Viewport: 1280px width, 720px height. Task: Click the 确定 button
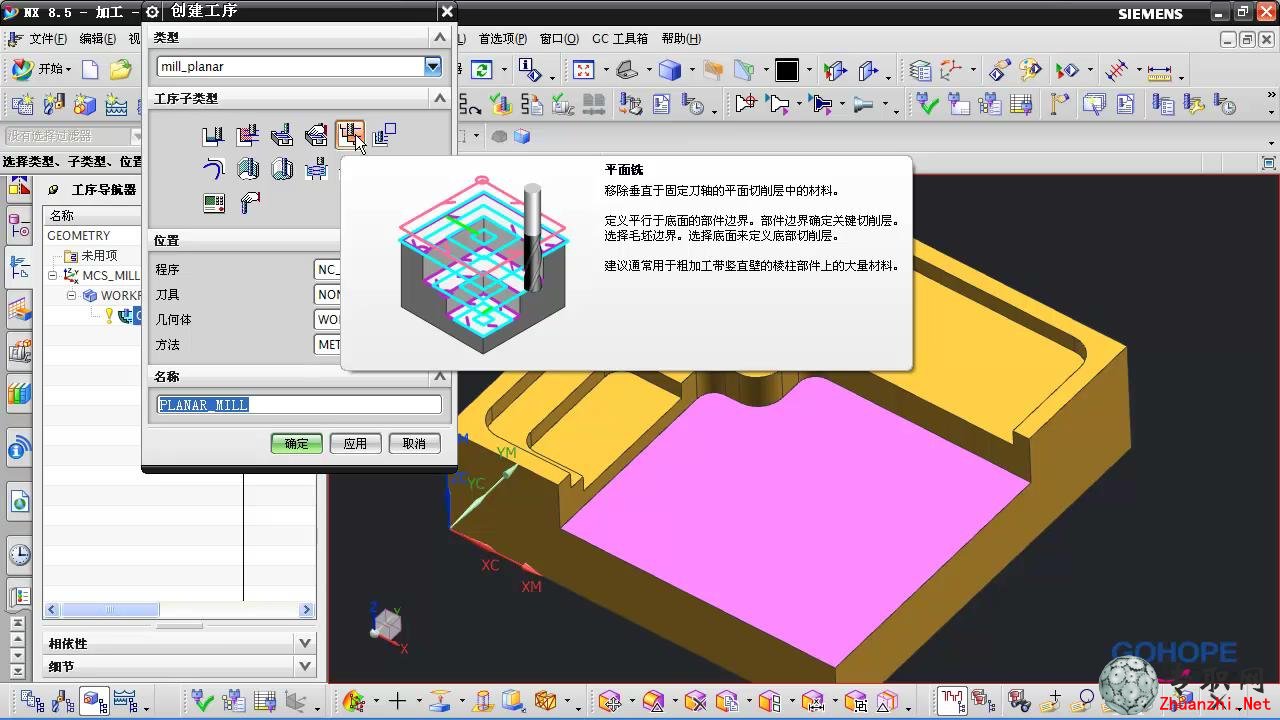point(297,443)
